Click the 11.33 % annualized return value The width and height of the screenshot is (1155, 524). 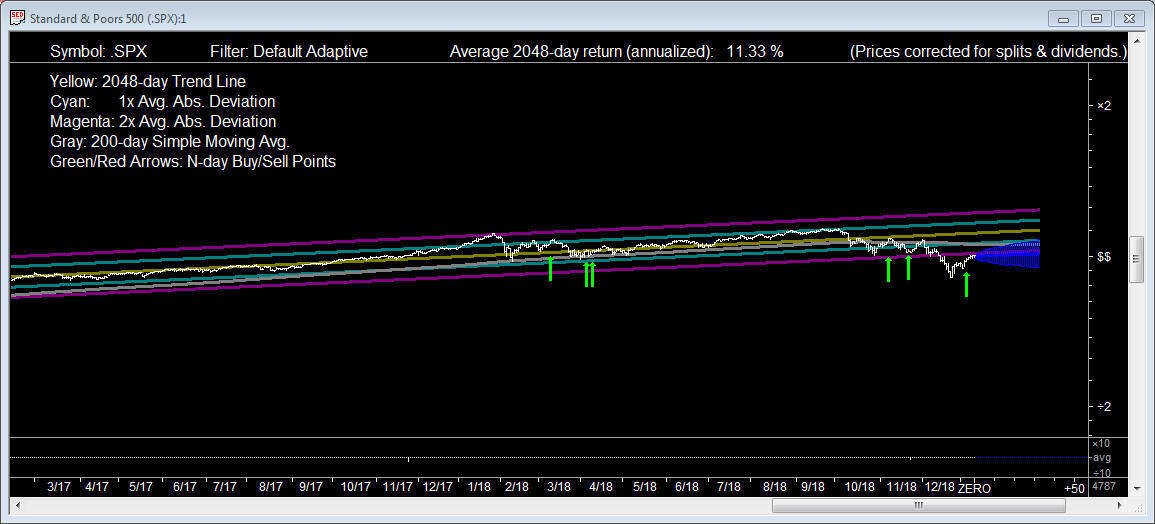pos(755,52)
